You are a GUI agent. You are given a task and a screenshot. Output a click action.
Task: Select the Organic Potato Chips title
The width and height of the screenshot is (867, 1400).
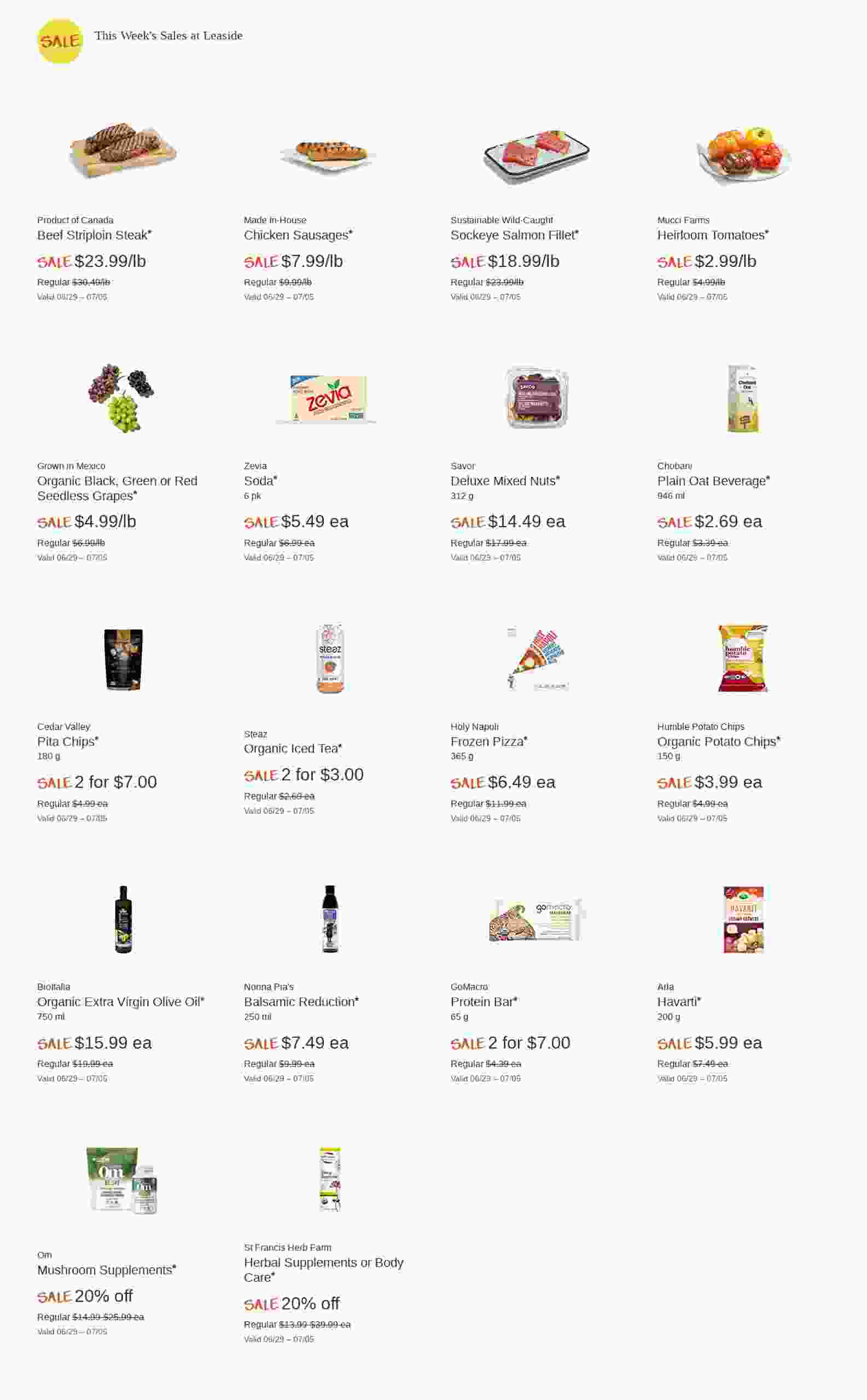click(717, 741)
